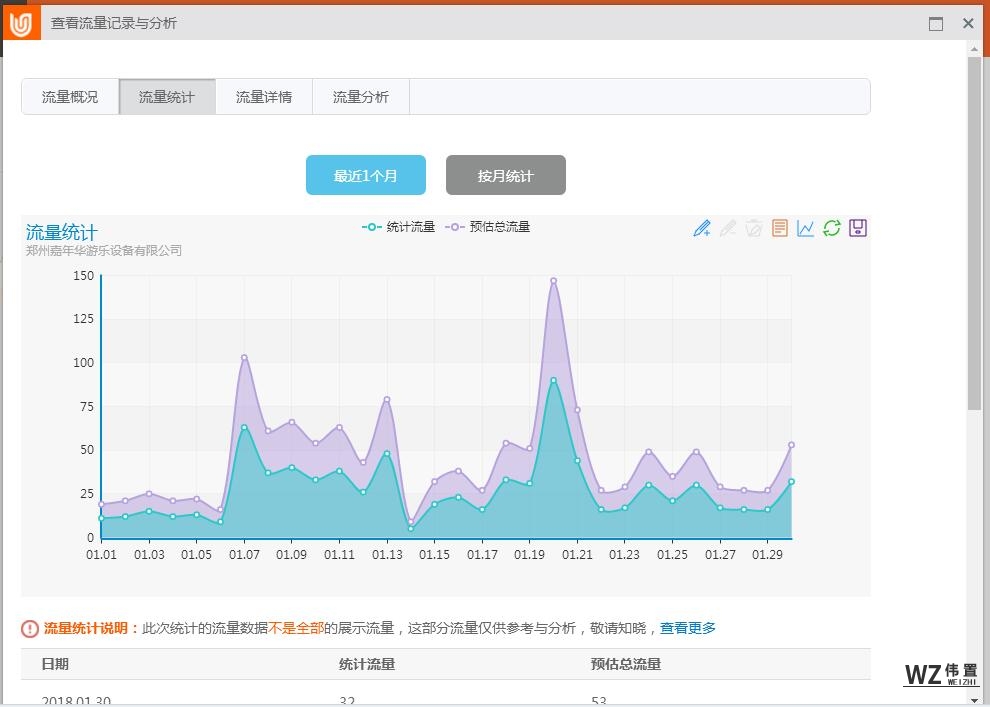Screen dimensions: 990x707
Task: Maximize the window
Action: [x=936, y=24]
